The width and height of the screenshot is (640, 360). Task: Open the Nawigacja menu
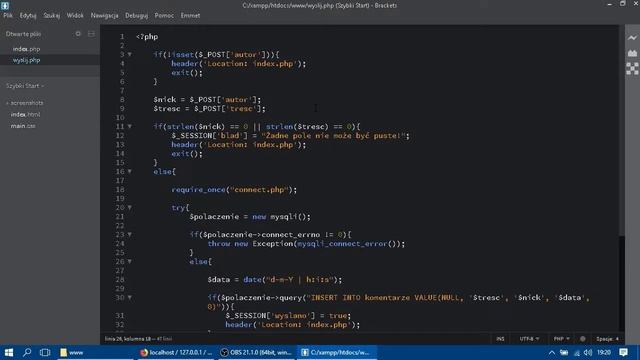(x=104, y=16)
